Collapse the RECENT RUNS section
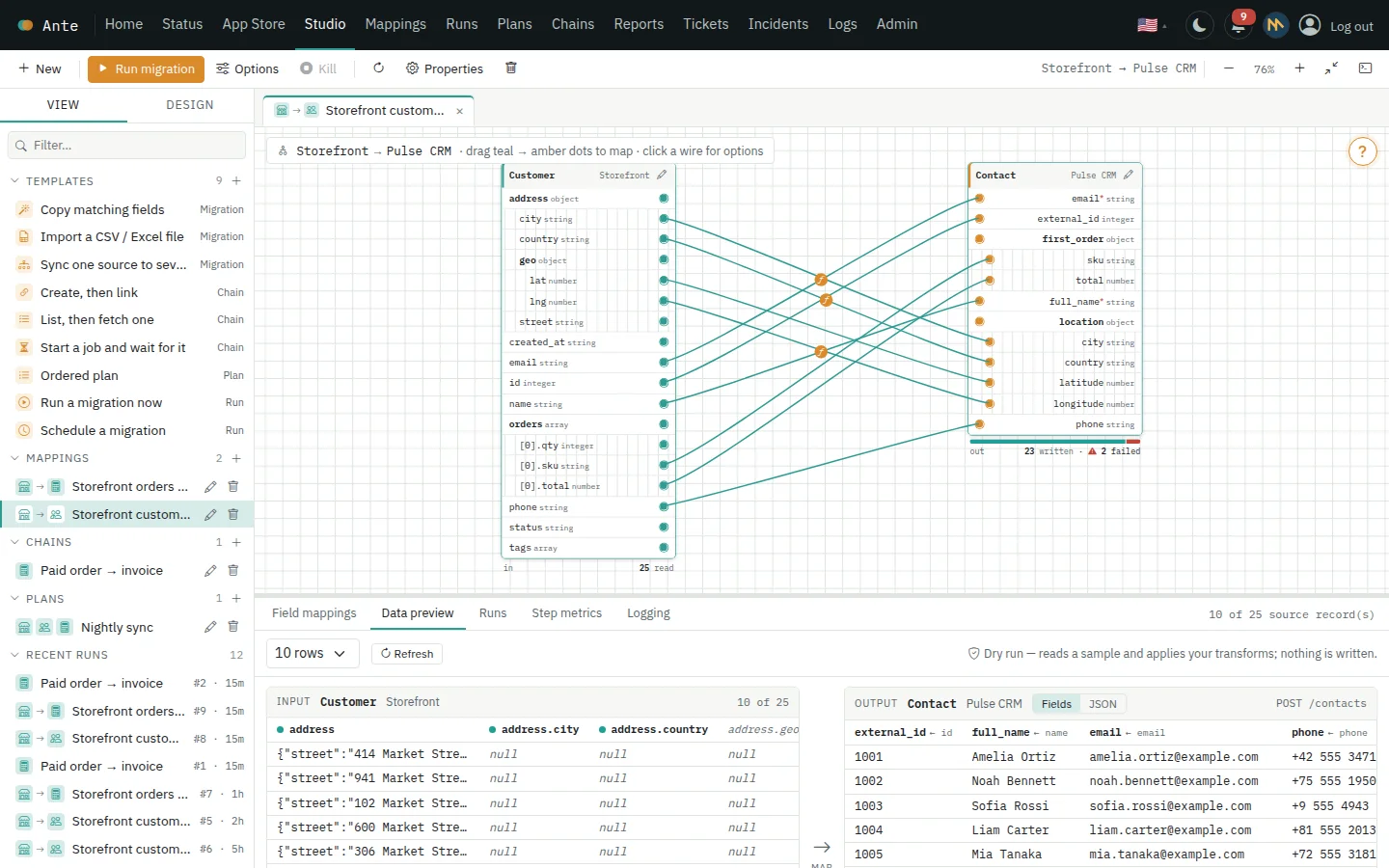This screenshot has height=868, width=1389. coord(14,655)
